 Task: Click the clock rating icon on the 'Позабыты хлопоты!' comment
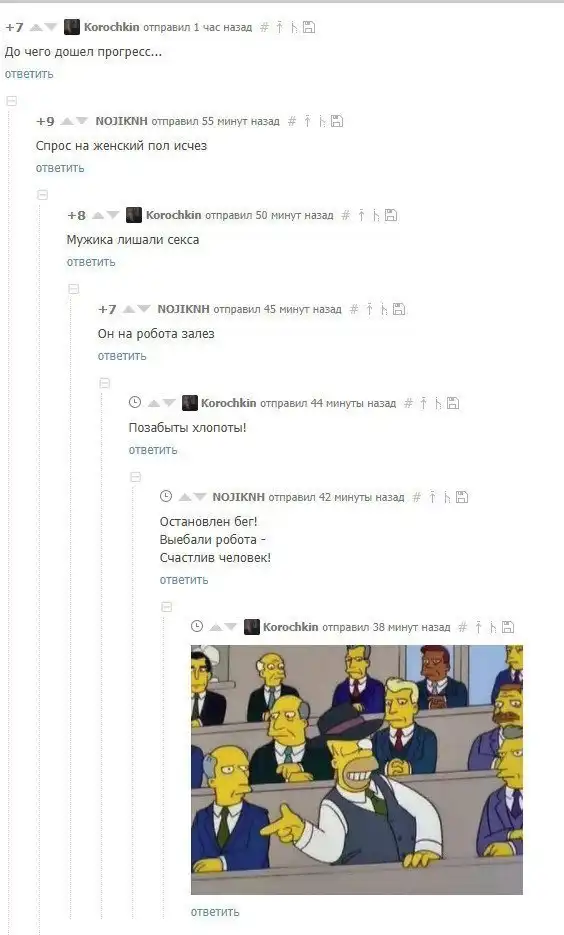tap(135, 403)
